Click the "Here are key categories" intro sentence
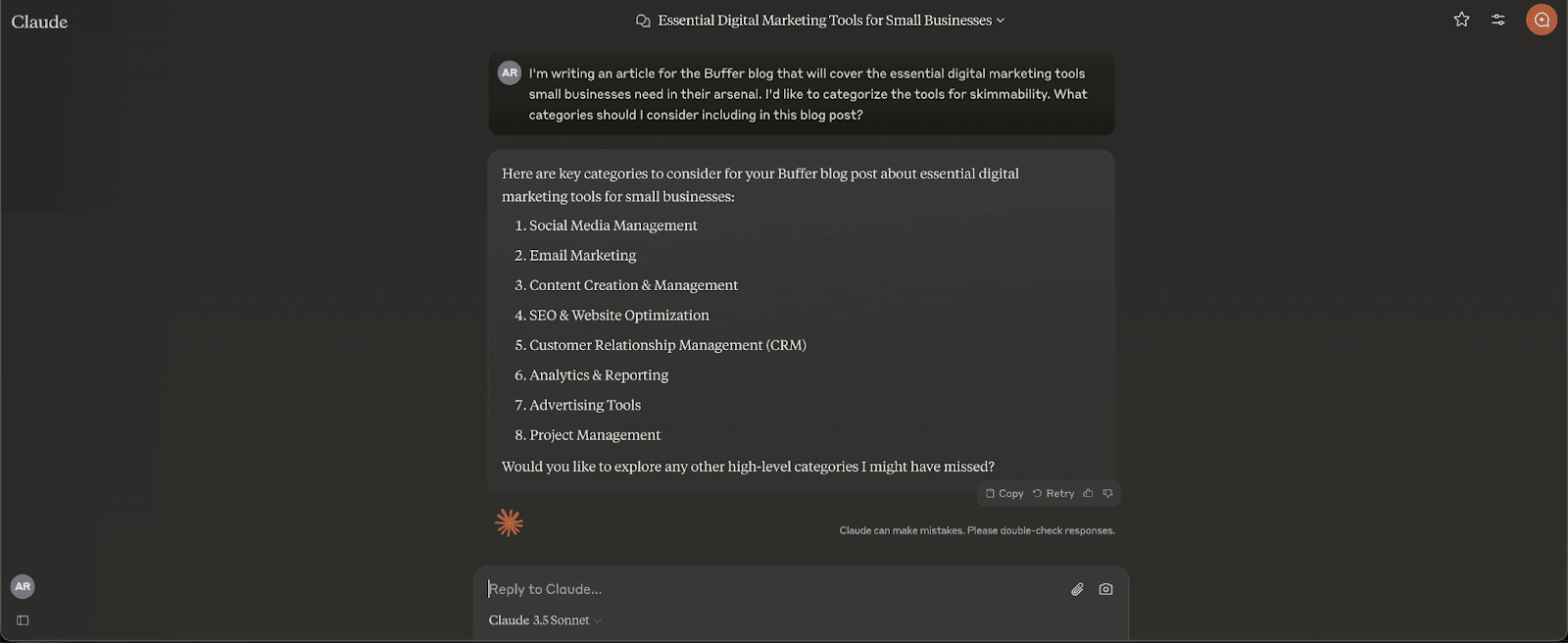Viewport: 1568px width, 643px height. [x=760, y=184]
